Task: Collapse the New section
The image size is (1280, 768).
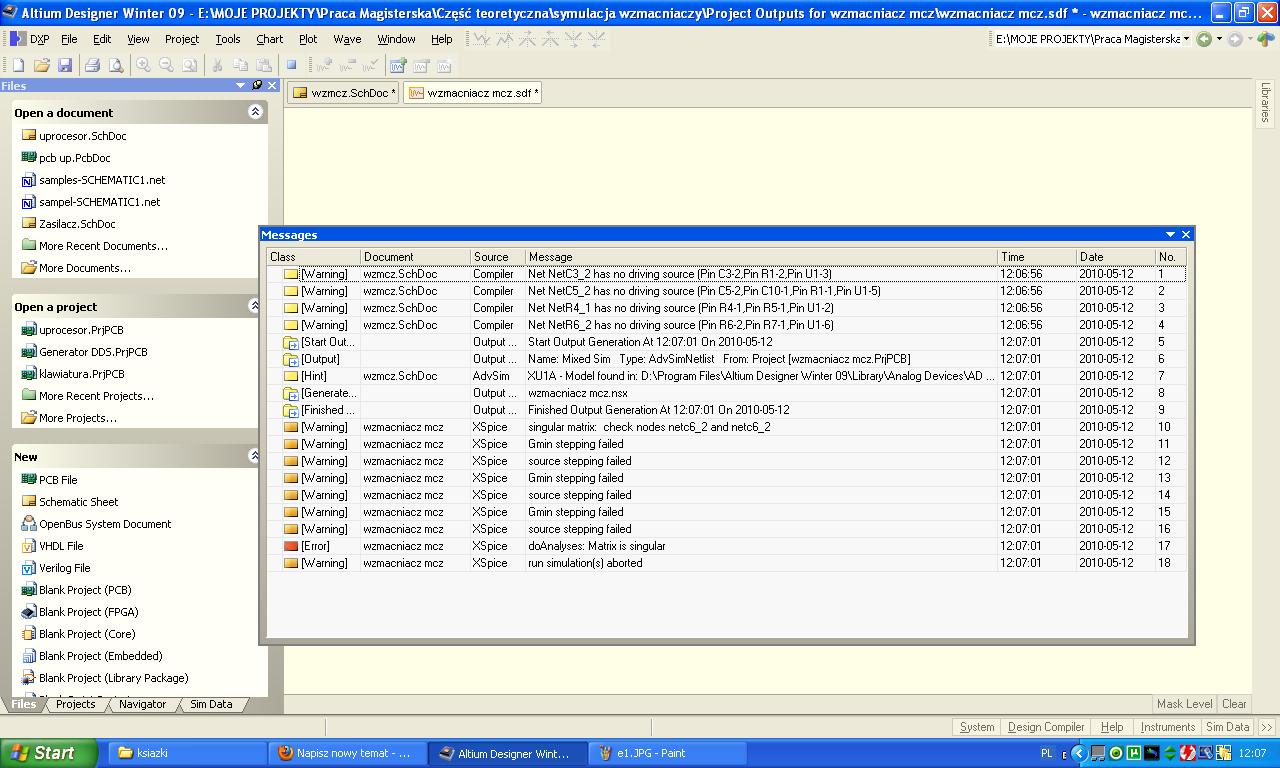Action: pyautogui.click(x=255, y=456)
